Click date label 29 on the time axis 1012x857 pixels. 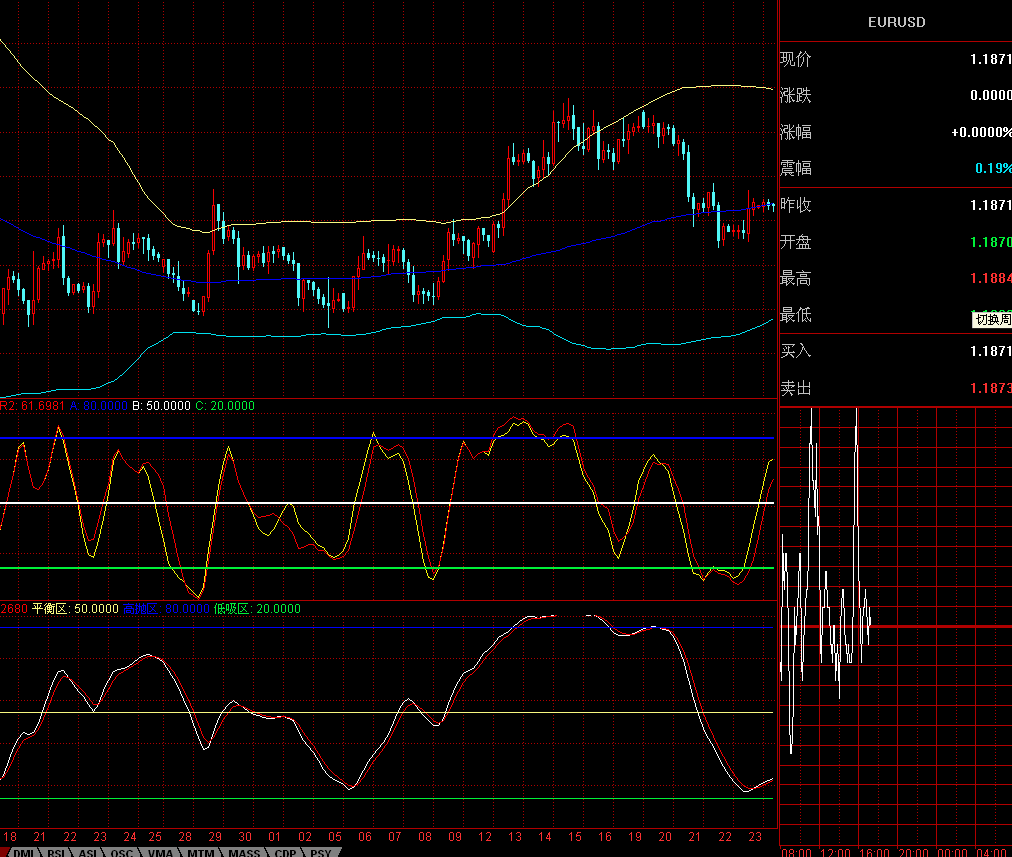(215, 837)
